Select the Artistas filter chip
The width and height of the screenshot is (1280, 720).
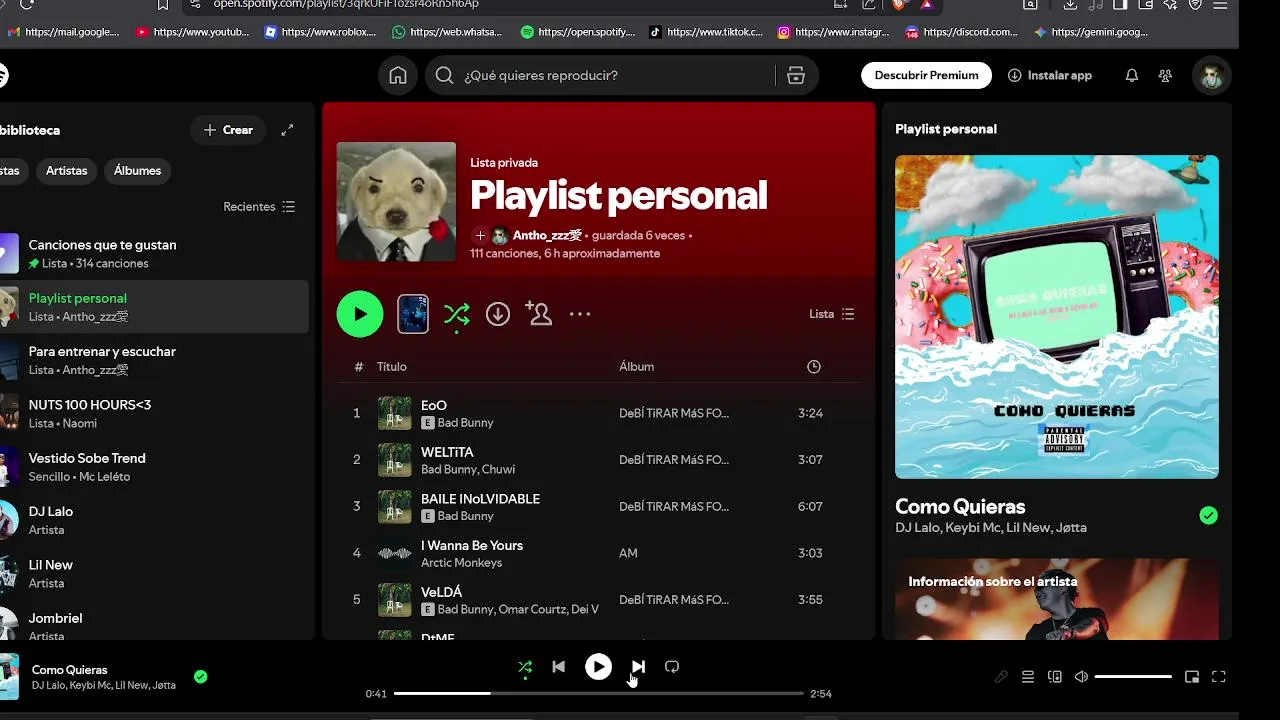tap(67, 171)
